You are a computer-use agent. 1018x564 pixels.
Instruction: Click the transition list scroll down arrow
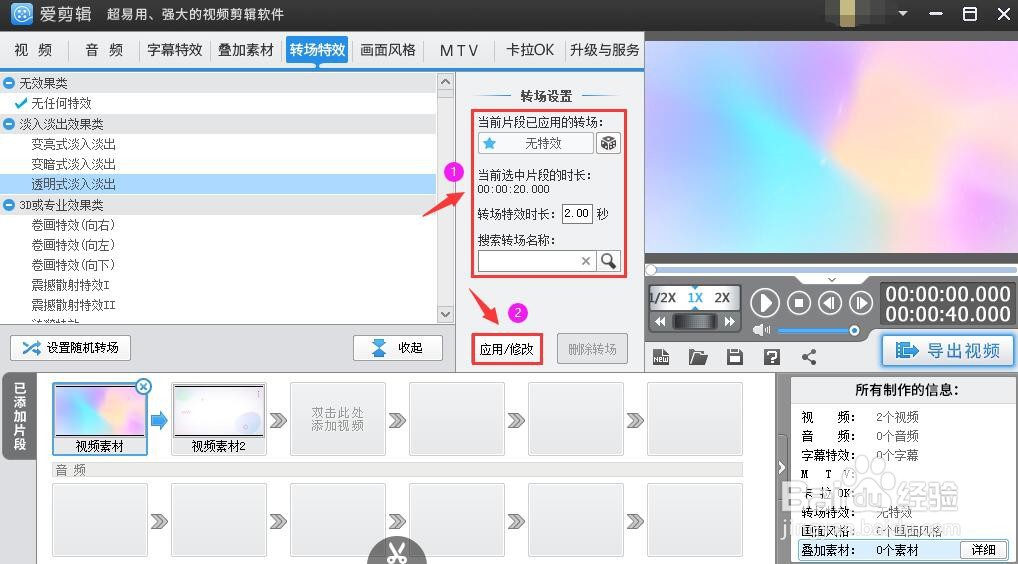pyautogui.click(x=445, y=314)
